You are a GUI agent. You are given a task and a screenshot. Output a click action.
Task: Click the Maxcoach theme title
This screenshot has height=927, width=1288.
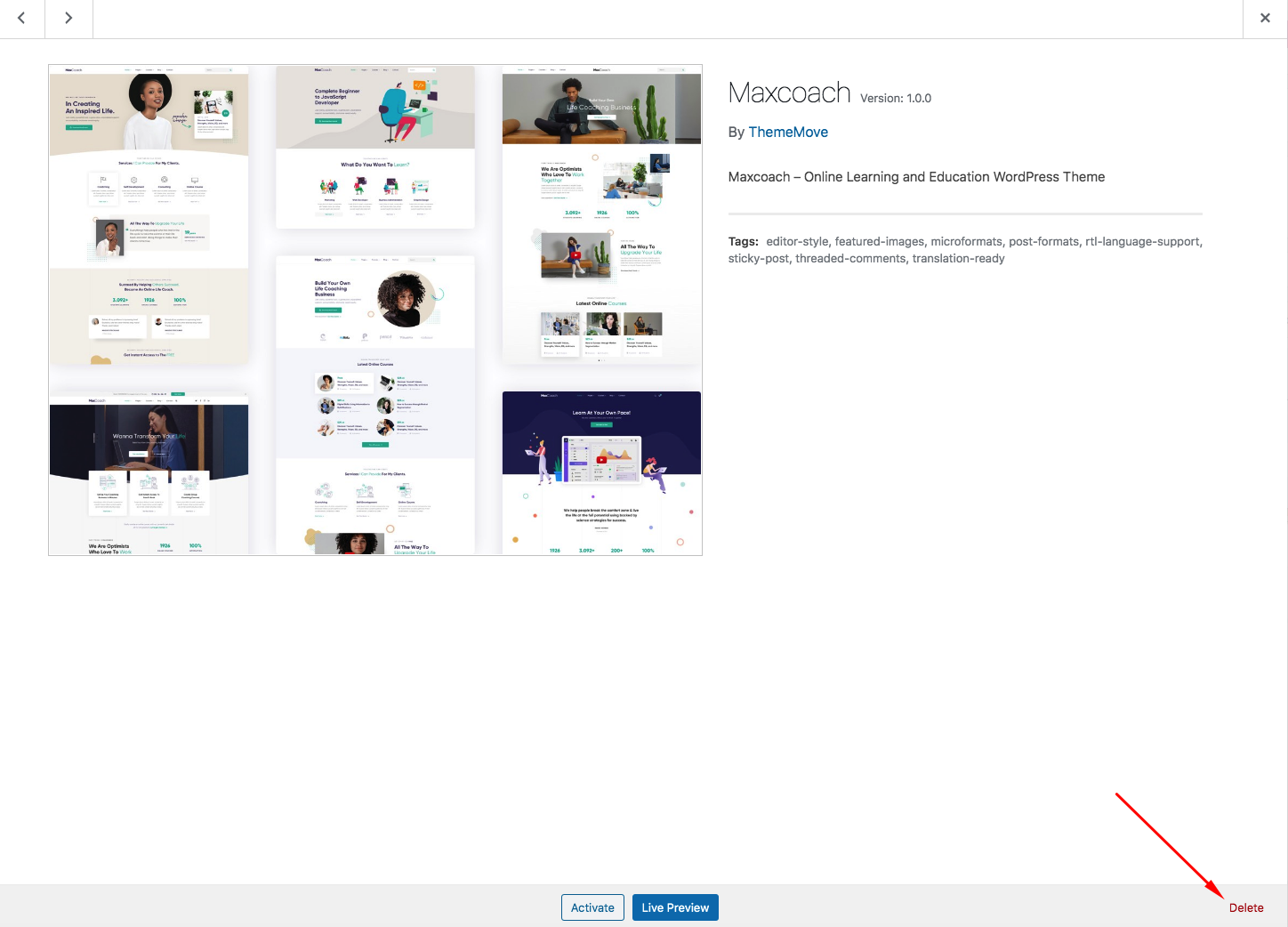(x=790, y=93)
